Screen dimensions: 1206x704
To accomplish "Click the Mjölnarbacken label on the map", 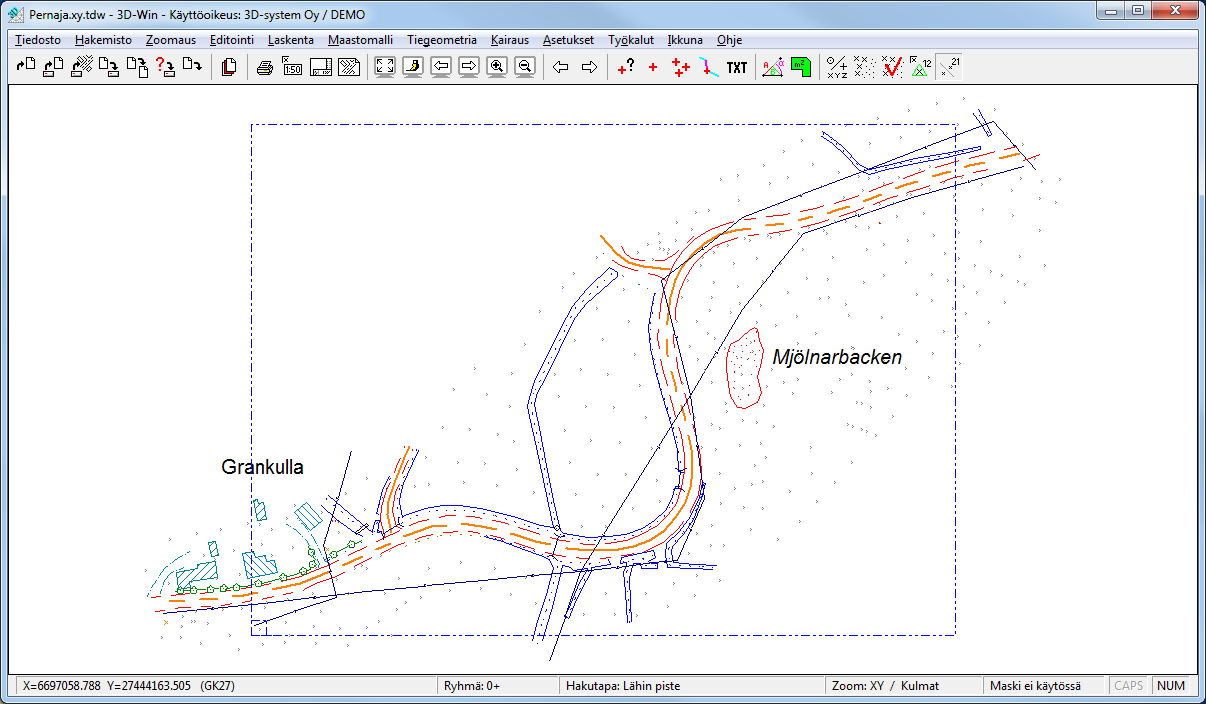I will coord(837,357).
